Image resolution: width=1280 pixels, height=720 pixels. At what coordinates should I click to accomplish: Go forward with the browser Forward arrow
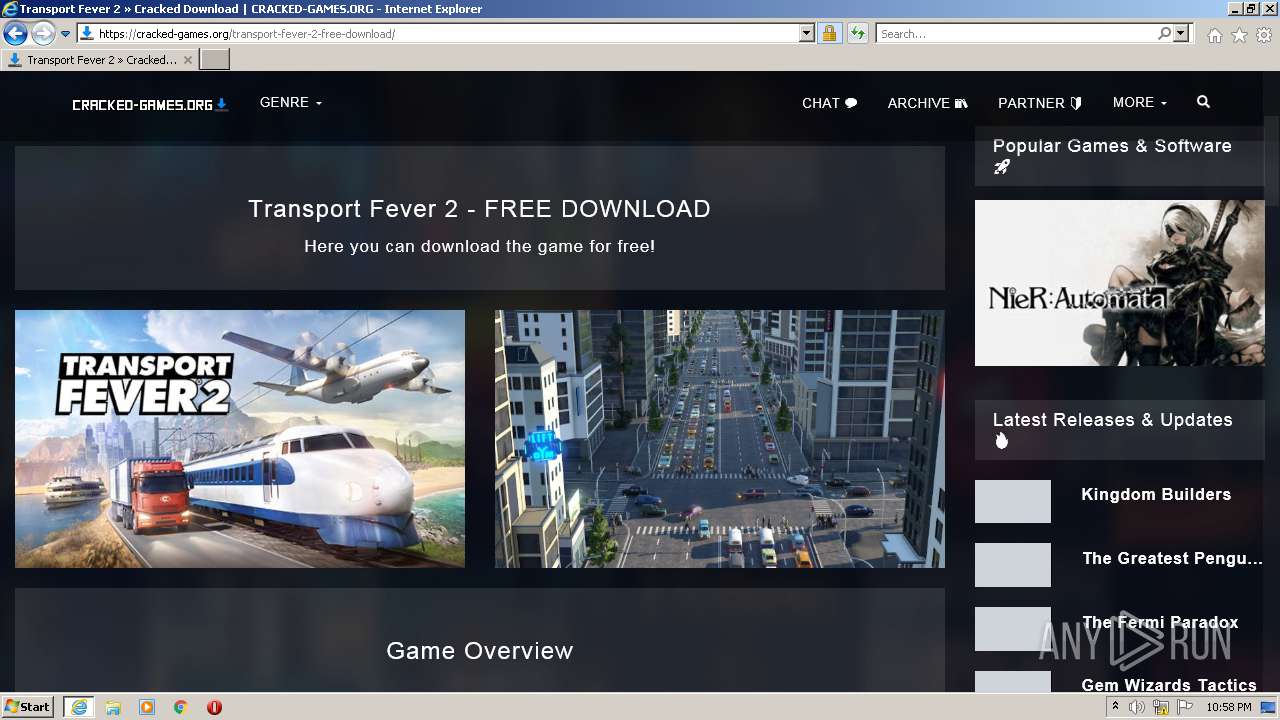click(43, 34)
